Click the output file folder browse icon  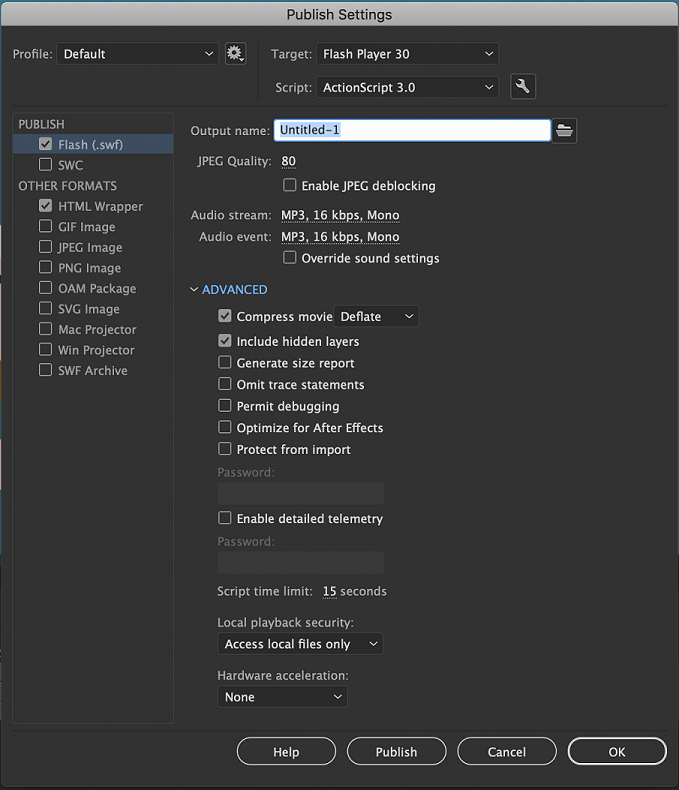[565, 130]
